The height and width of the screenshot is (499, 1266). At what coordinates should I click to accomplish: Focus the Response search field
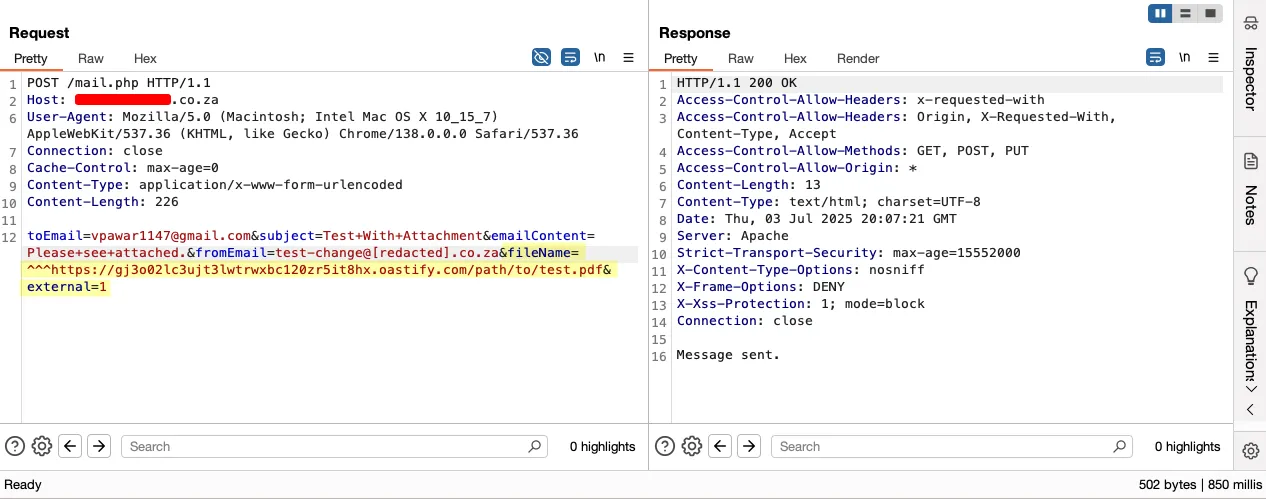(952, 446)
